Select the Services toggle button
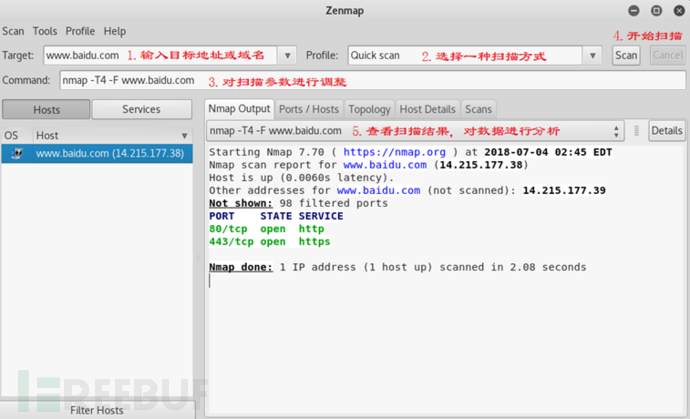The image size is (690, 419). [141, 110]
